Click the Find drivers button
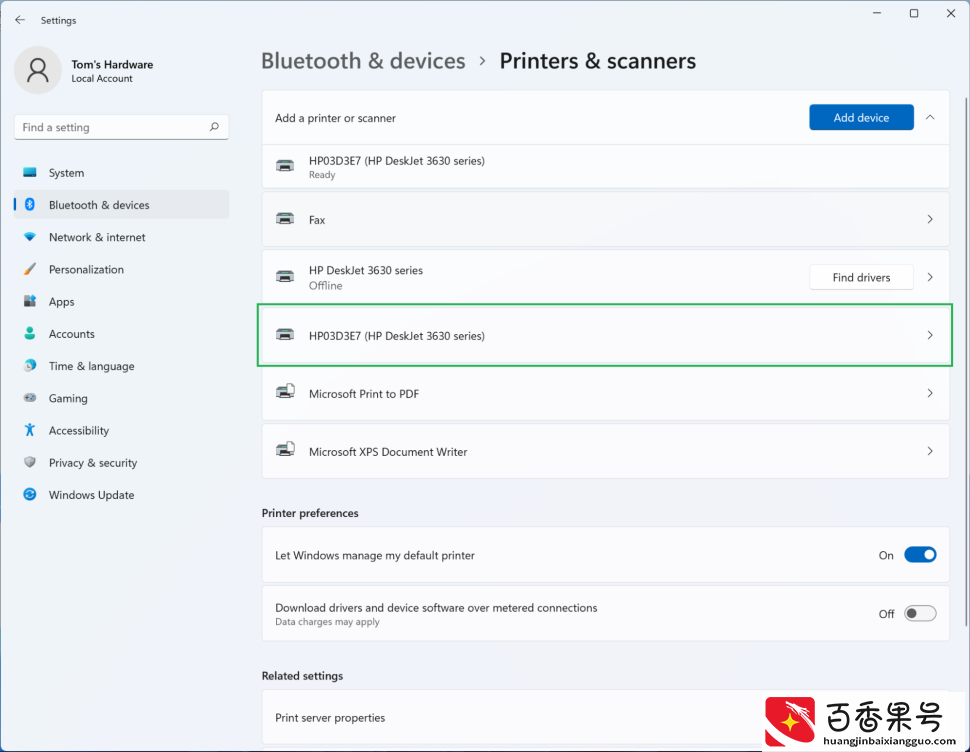 tap(861, 277)
